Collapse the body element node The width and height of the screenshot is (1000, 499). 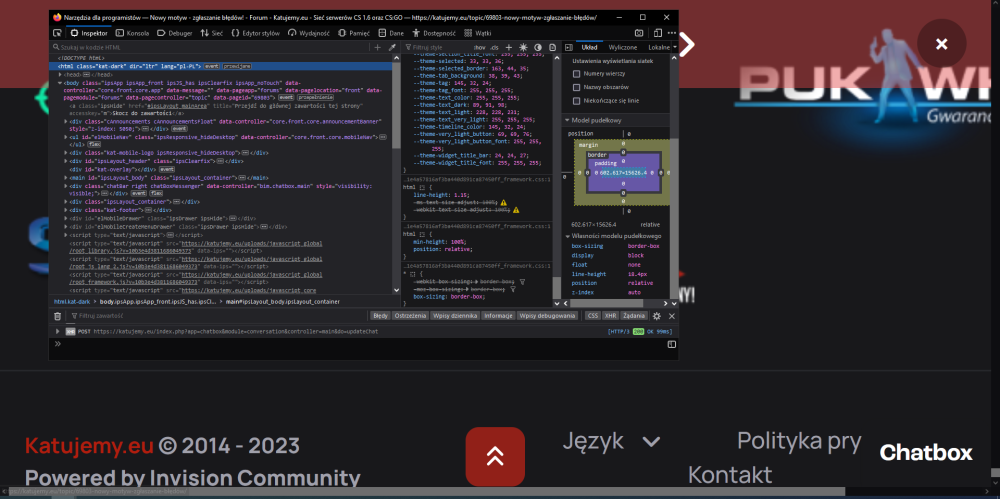pos(60,83)
